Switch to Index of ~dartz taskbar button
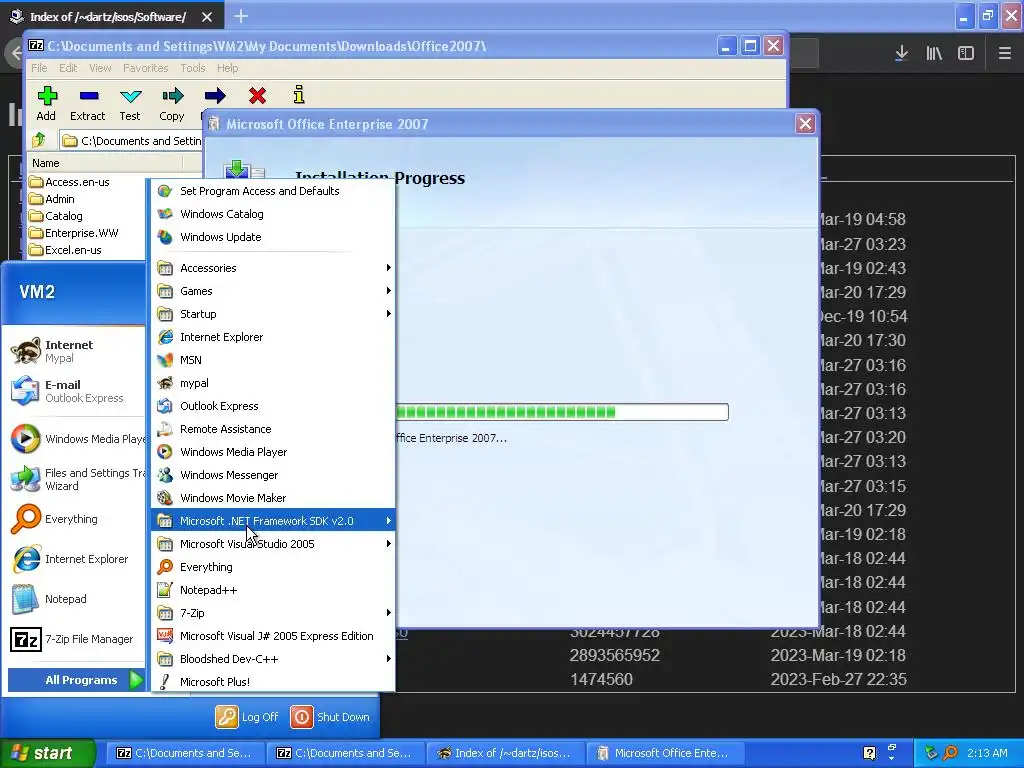 [505, 753]
